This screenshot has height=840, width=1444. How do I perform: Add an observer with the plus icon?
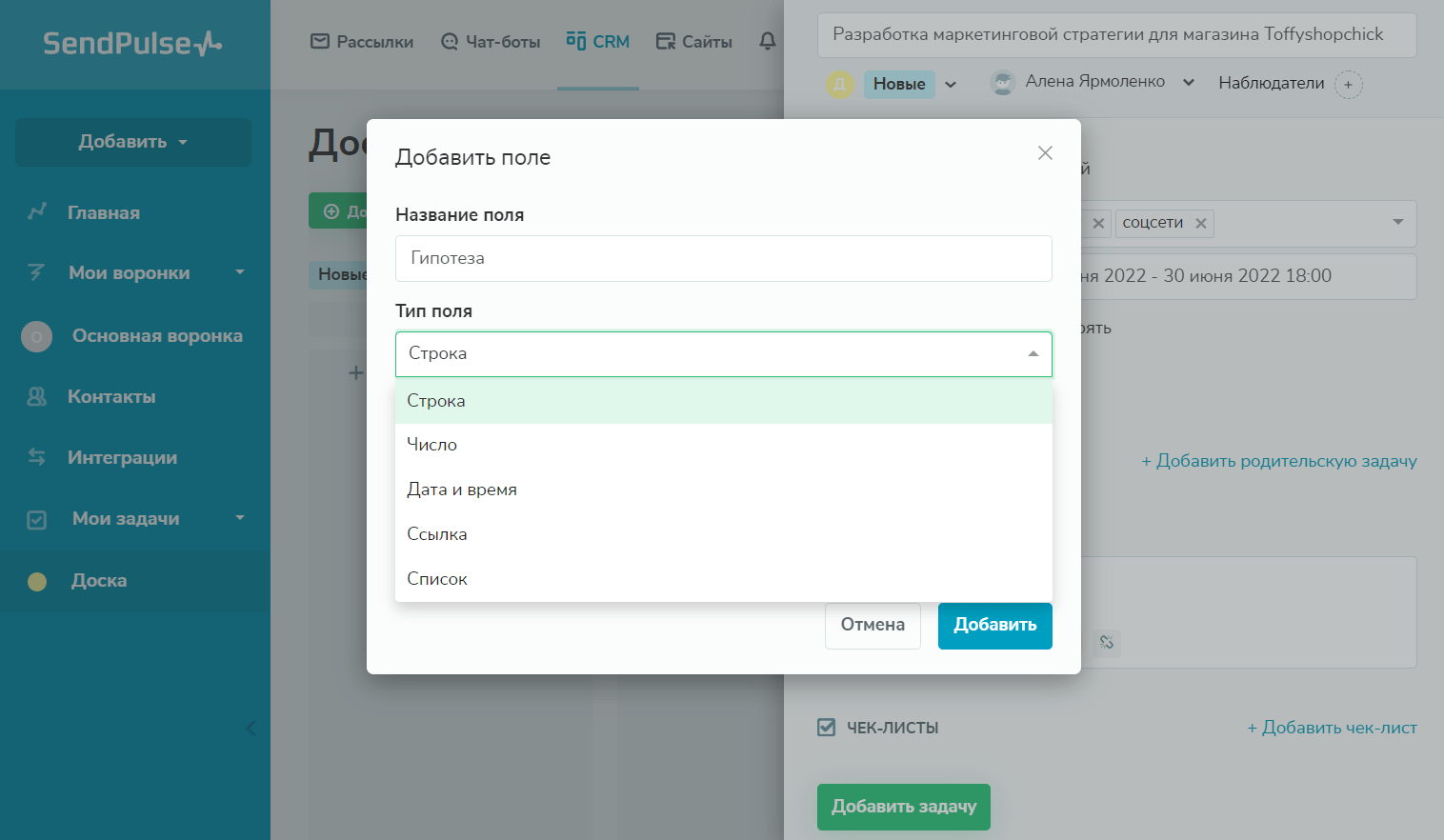(1348, 85)
